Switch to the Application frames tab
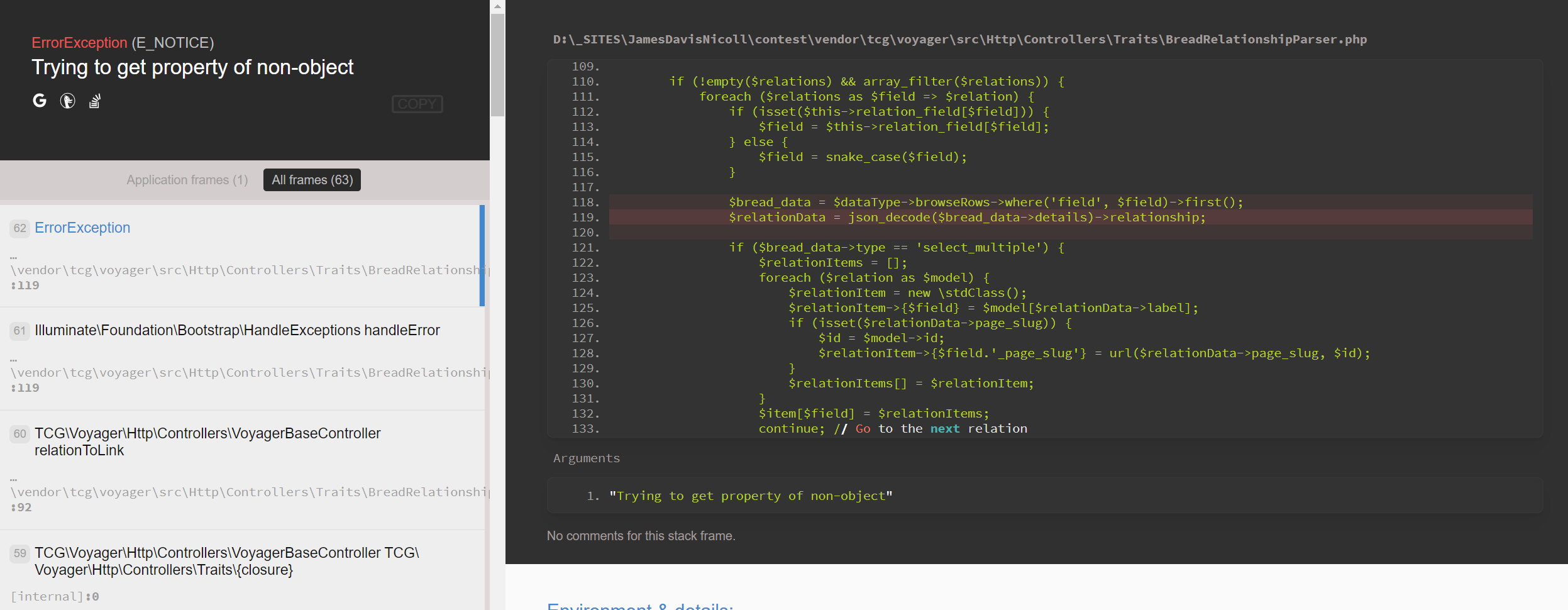This screenshot has width=1568, height=610. [x=187, y=179]
